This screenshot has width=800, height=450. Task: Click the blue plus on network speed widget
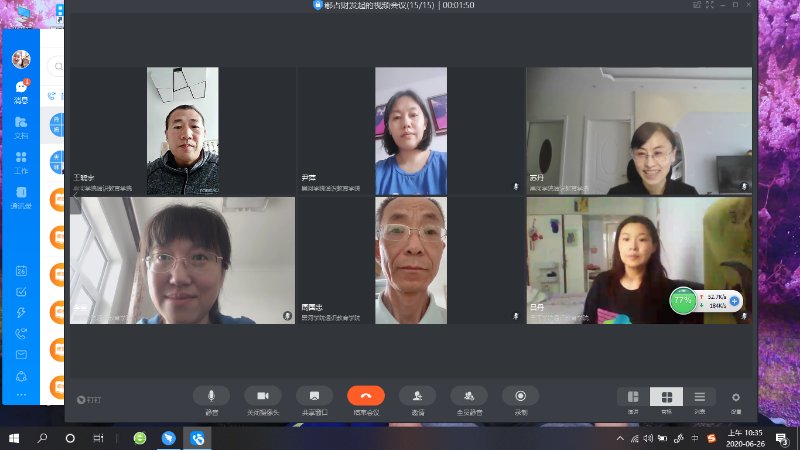(x=735, y=300)
